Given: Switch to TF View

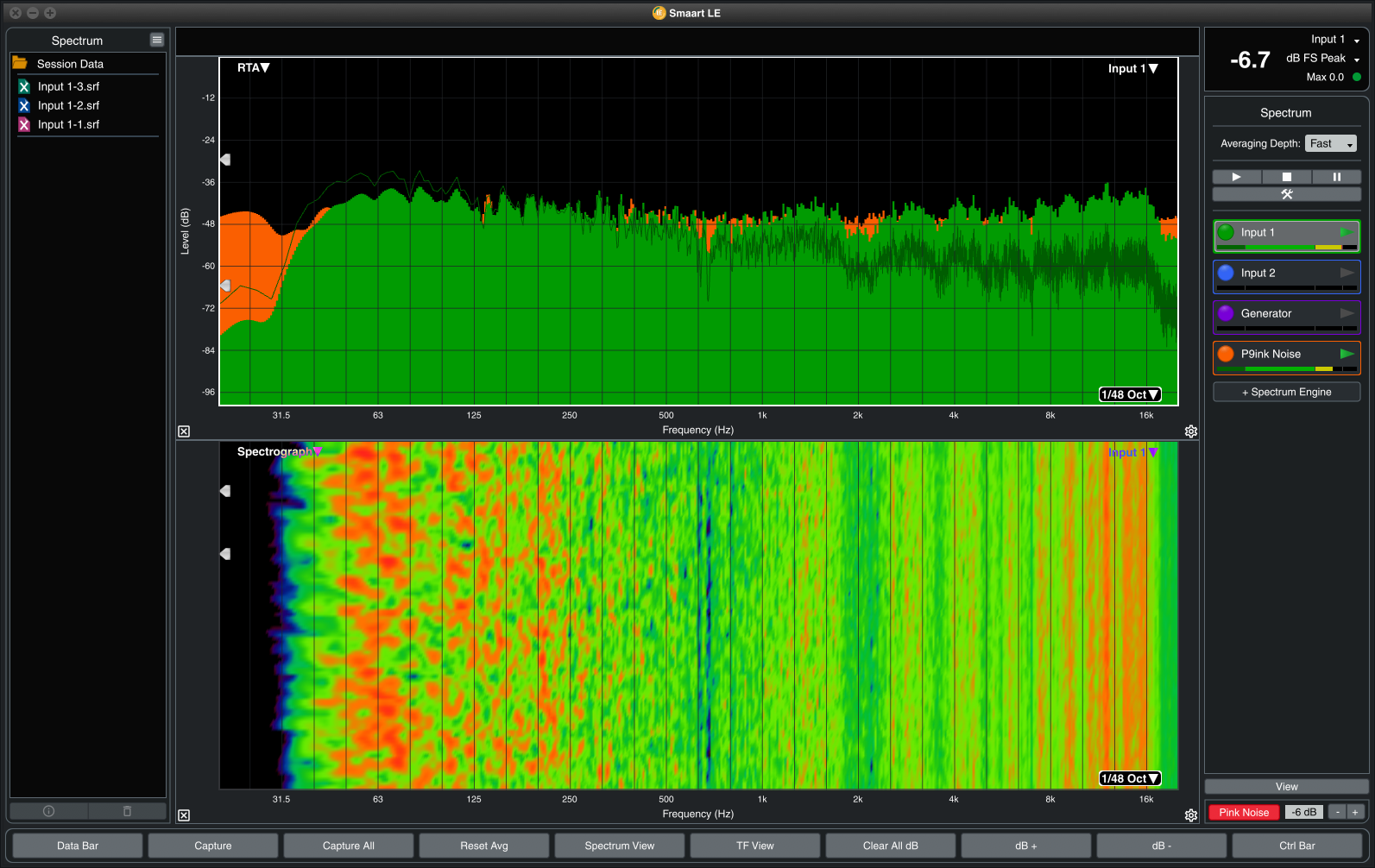Looking at the screenshot, I should (754, 846).
